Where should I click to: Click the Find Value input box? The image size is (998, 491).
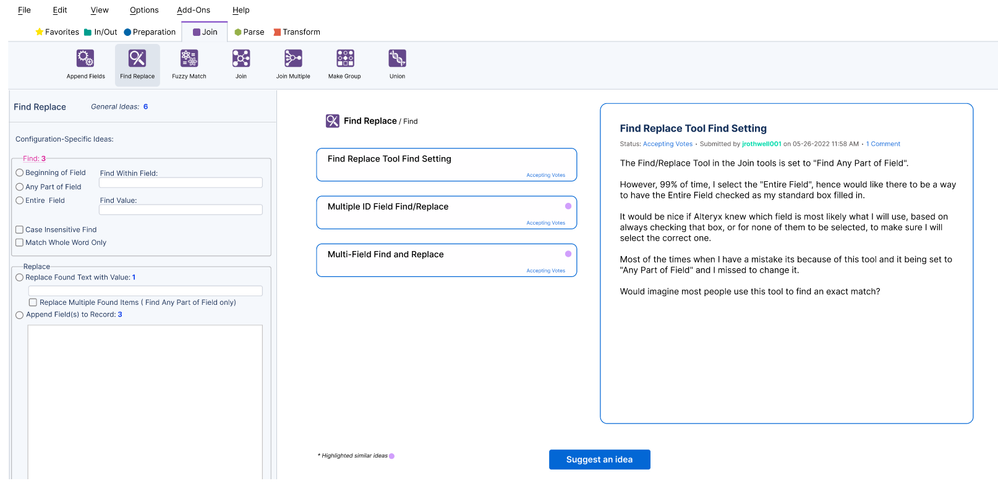coord(181,210)
